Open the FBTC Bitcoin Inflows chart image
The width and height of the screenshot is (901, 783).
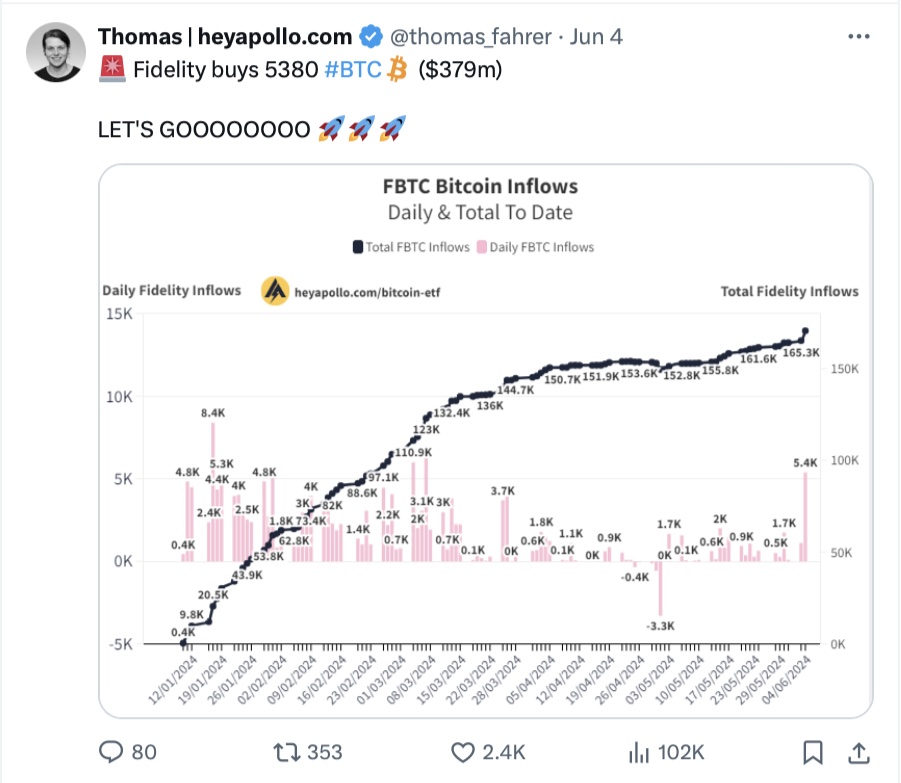486,441
